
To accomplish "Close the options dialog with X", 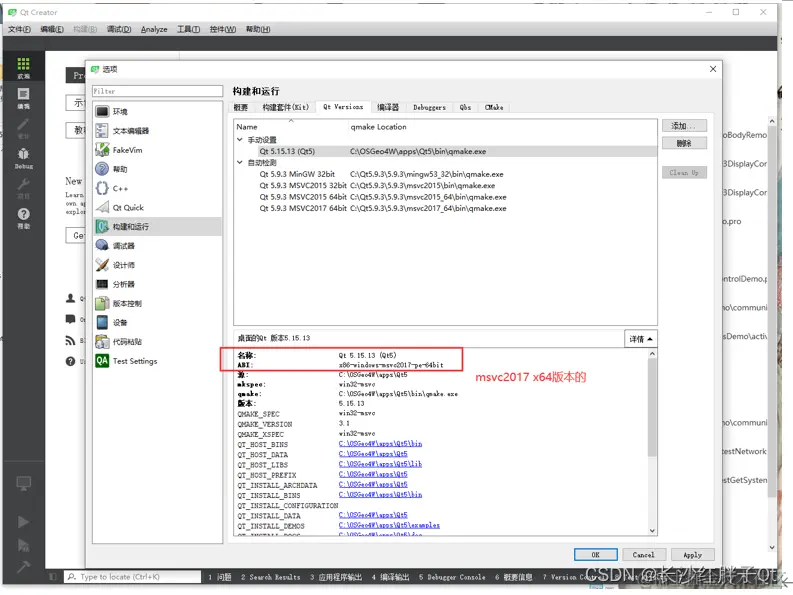I will (713, 69).
